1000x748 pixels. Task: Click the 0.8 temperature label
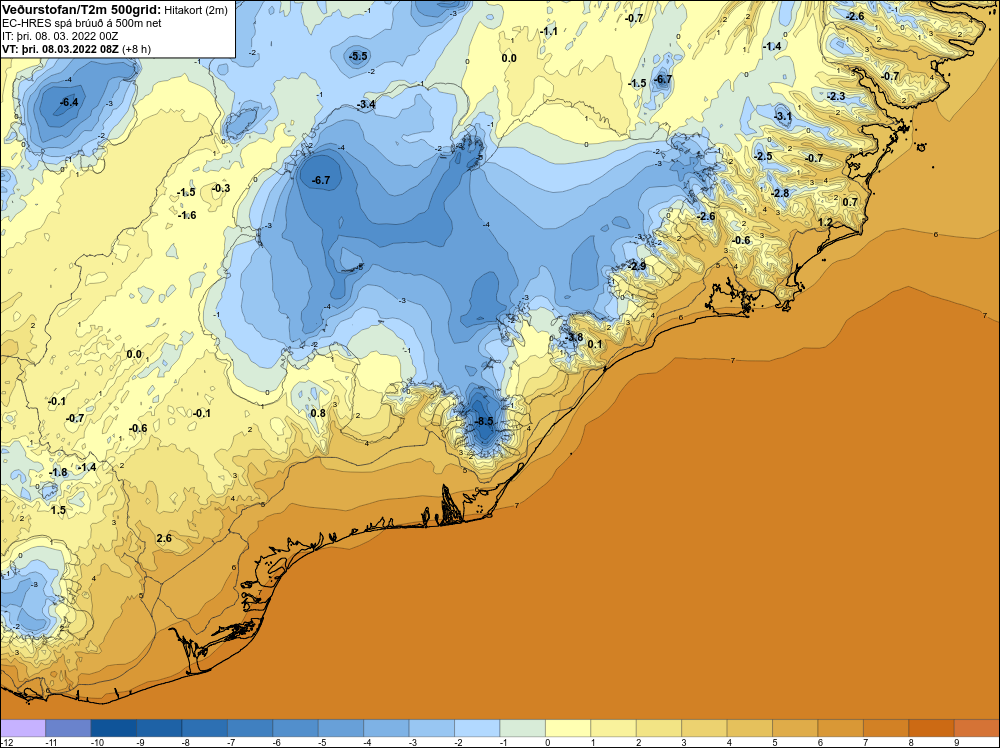[318, 413]
